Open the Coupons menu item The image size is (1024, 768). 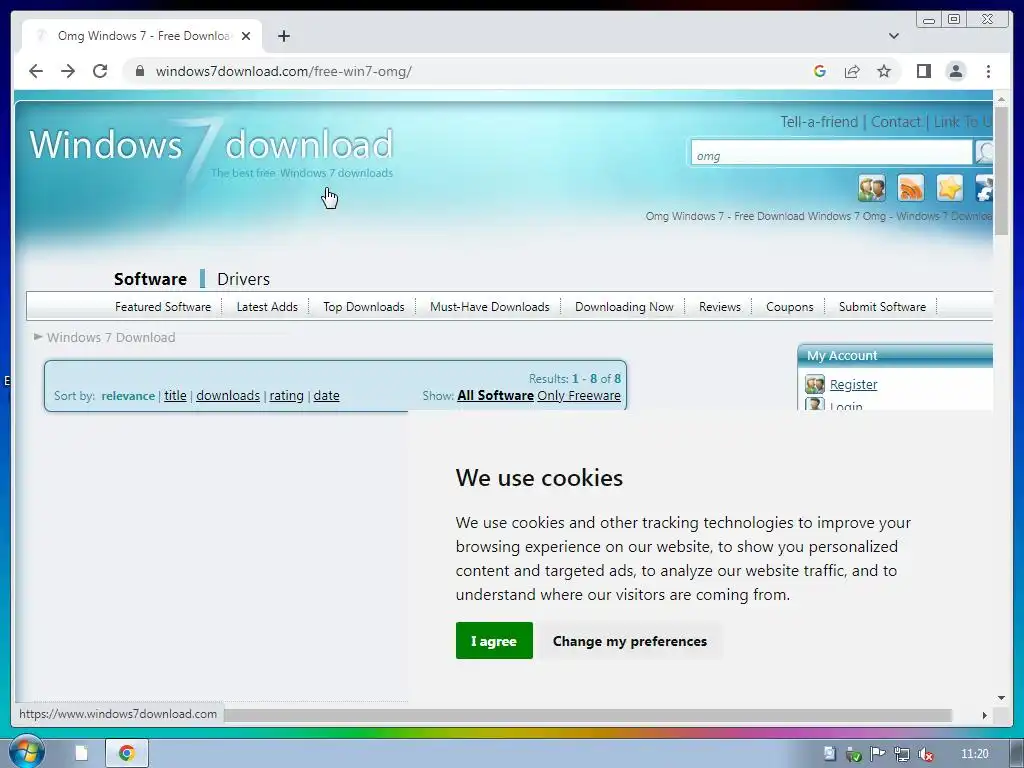(790, 307)
